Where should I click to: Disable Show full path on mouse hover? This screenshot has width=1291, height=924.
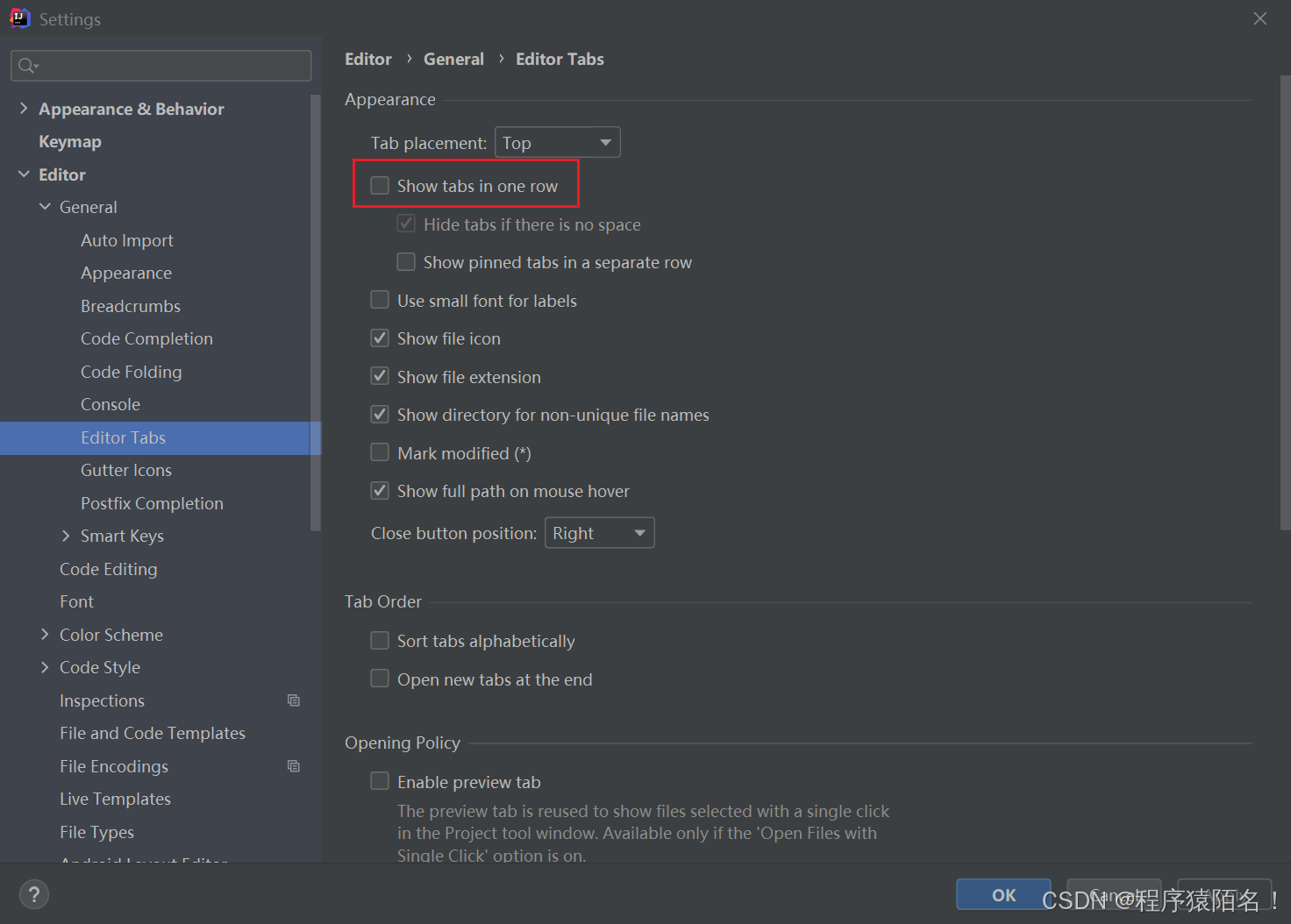pyautogui.click(x=380, y=491)
